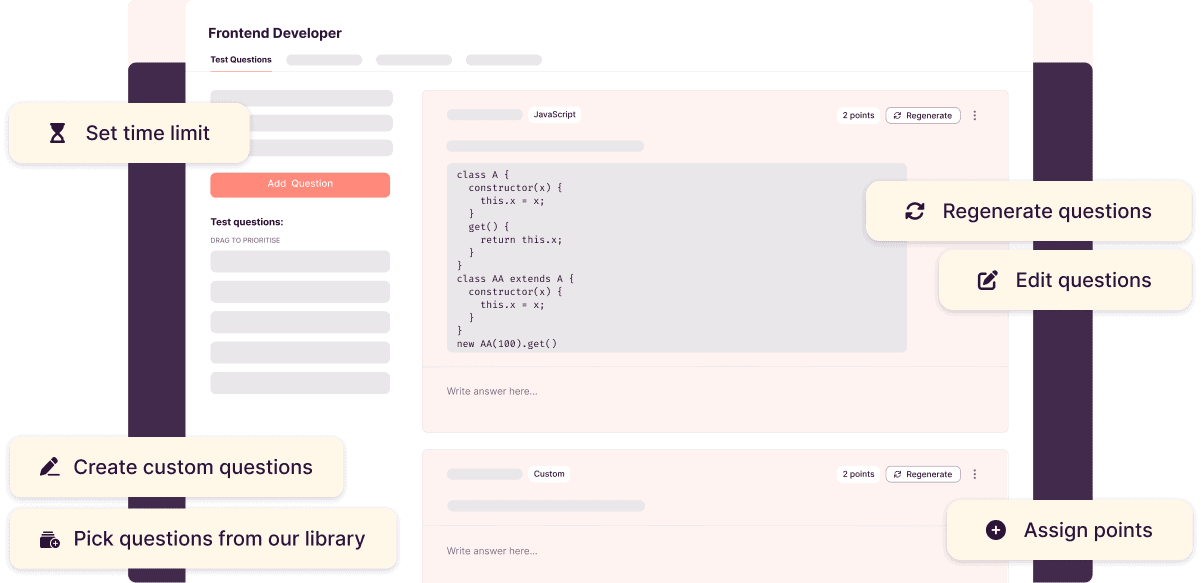Switch to the Test Questions tab
Image resolution: width=1201 pixels, height=583 pixels.
pos(241,59)
